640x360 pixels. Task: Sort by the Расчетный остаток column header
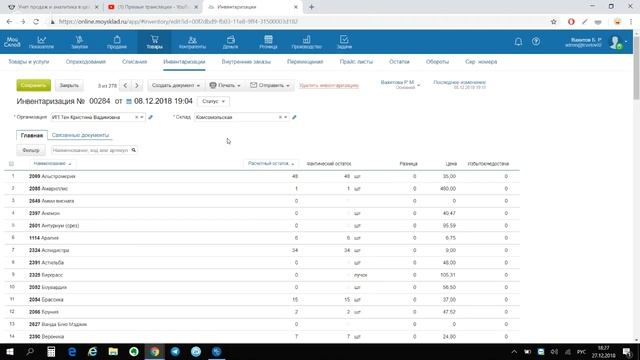point(271,164)
